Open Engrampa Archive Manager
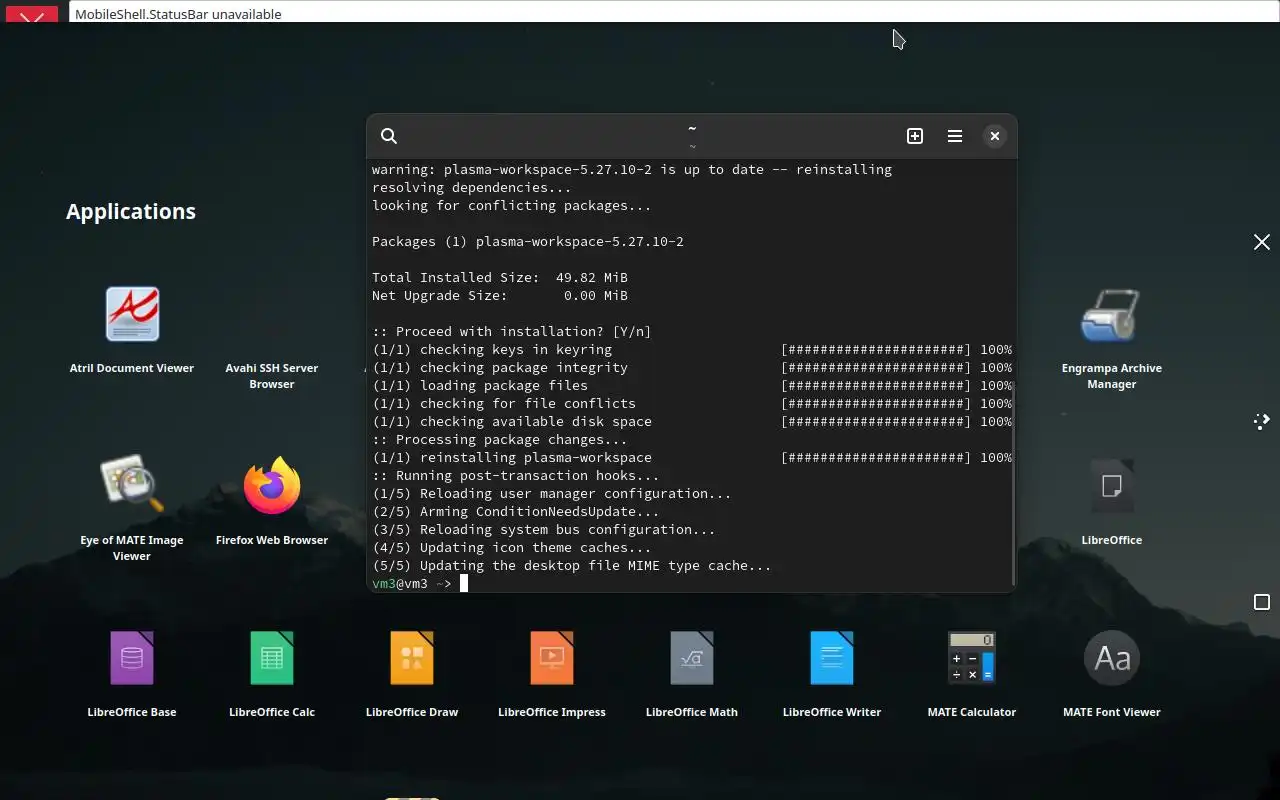The width and height of the screenshot is (1280, 800). (x=1111, y=339)
